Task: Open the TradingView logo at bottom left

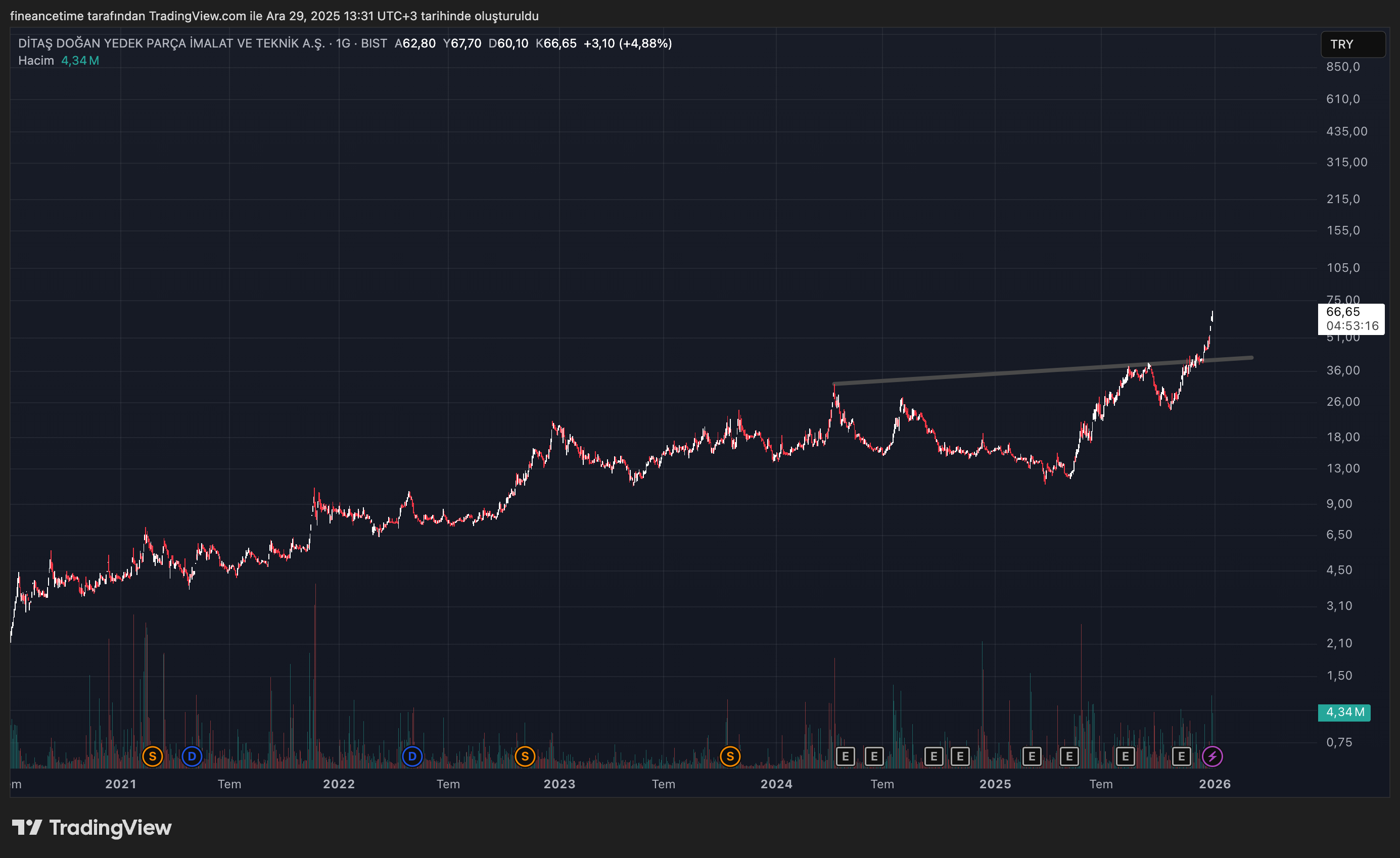Action: (92, 827)
